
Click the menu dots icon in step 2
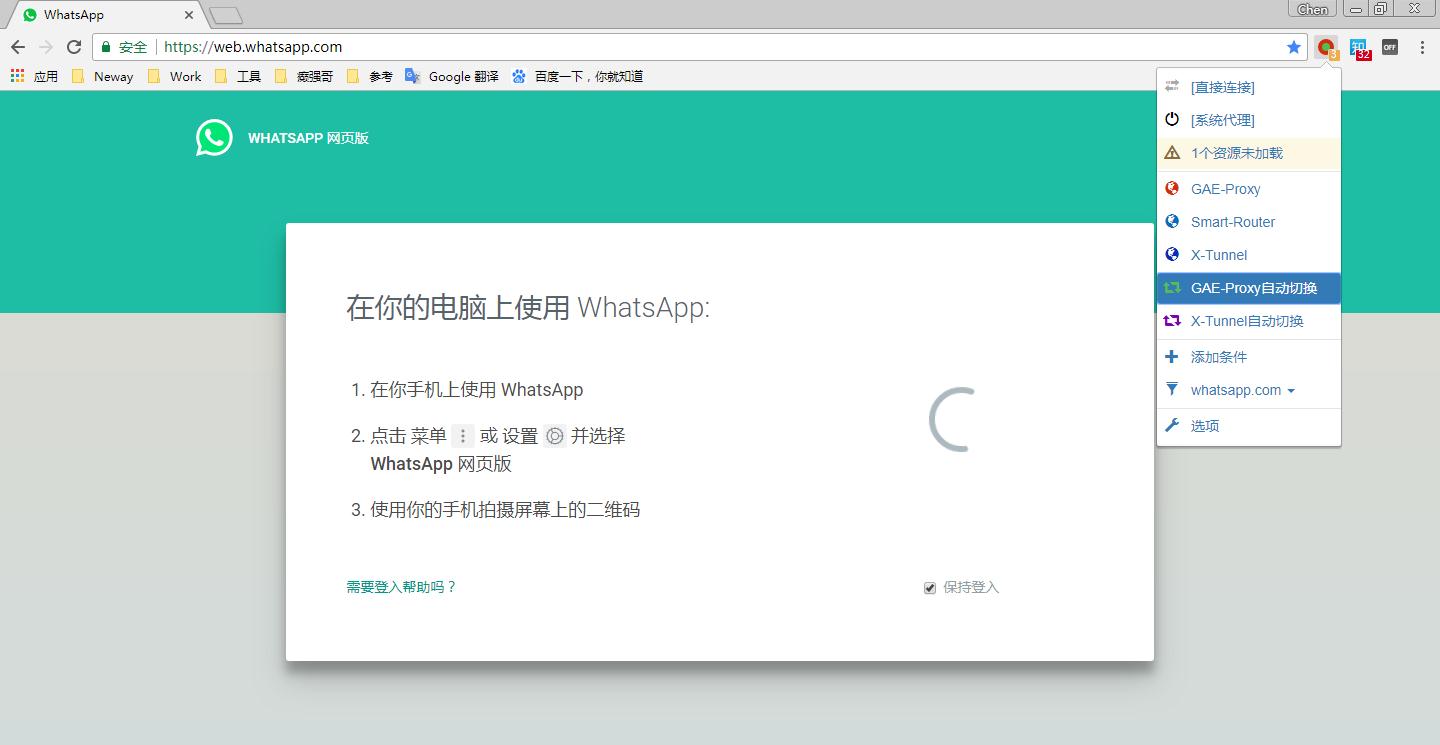click(462, 436)
